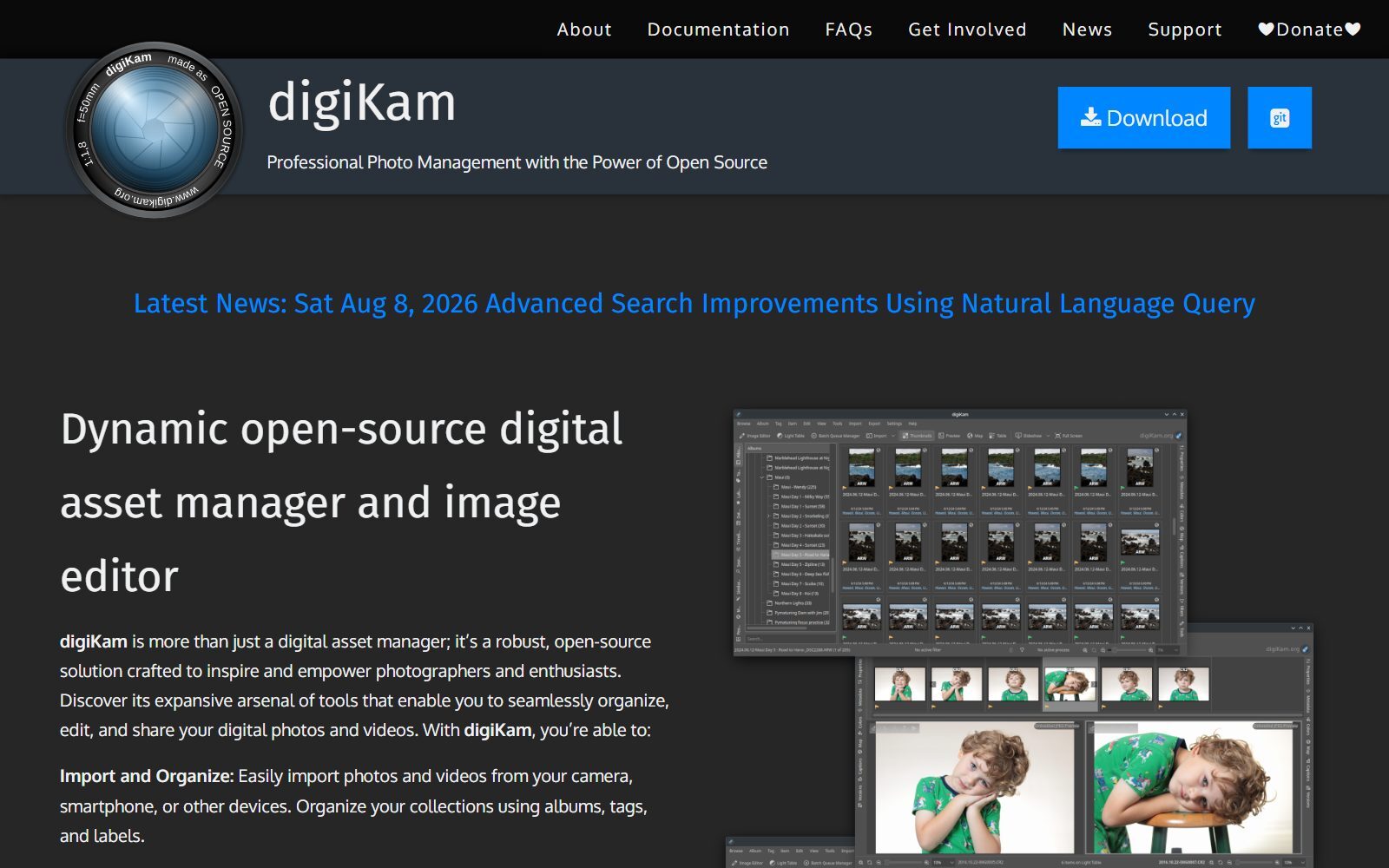The width and height of the screenshot is (1389, 868).
Task: Click the tagline 'Professional Photo Management with the Power of Open Source'
Action: pyautogui.click(x=517, y=162)
